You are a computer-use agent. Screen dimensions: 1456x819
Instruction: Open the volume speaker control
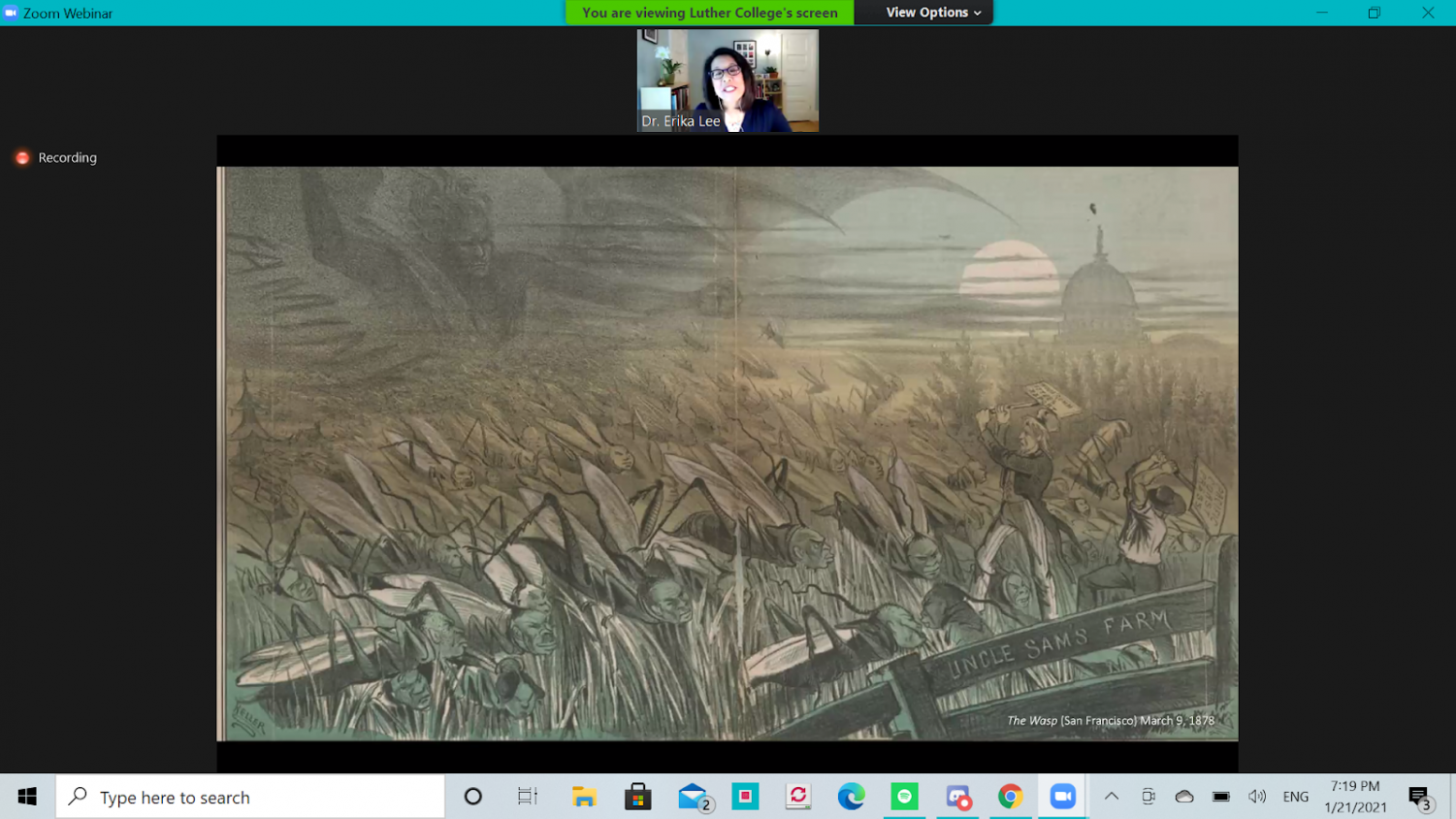coord(1257,797)
